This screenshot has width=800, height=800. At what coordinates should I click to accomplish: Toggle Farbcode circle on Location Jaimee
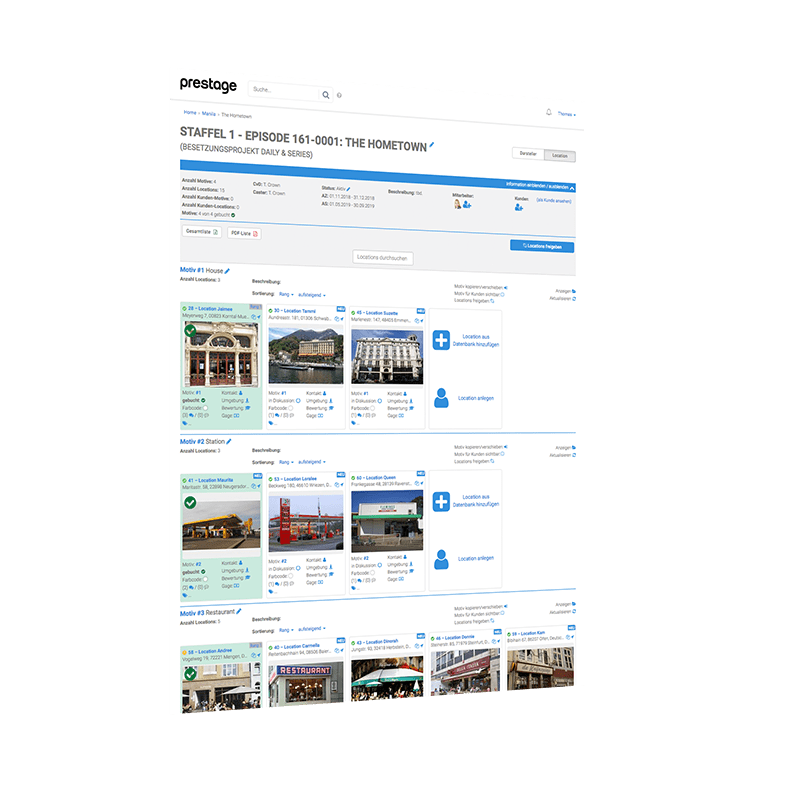click(205, 408)
